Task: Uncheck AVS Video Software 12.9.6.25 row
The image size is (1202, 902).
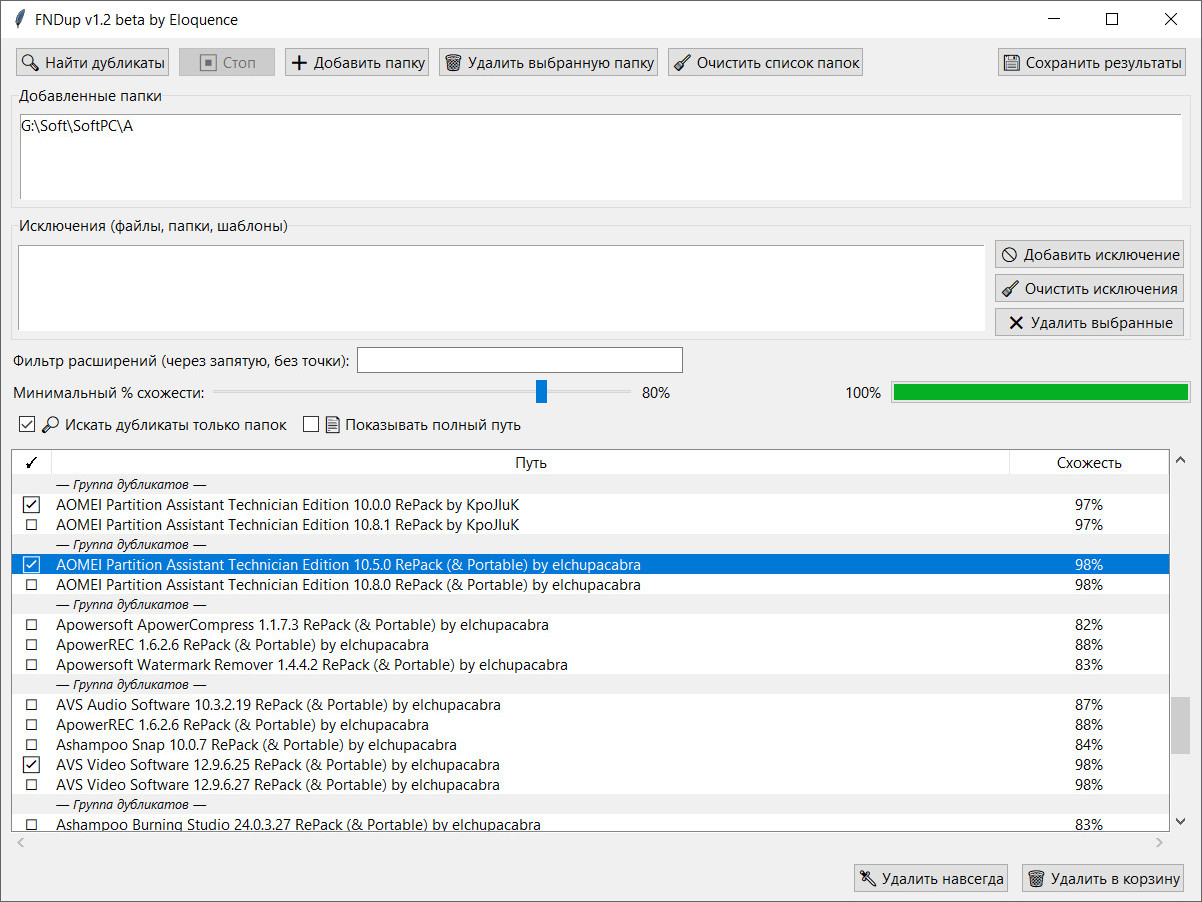Action: (x=31, y=765)
